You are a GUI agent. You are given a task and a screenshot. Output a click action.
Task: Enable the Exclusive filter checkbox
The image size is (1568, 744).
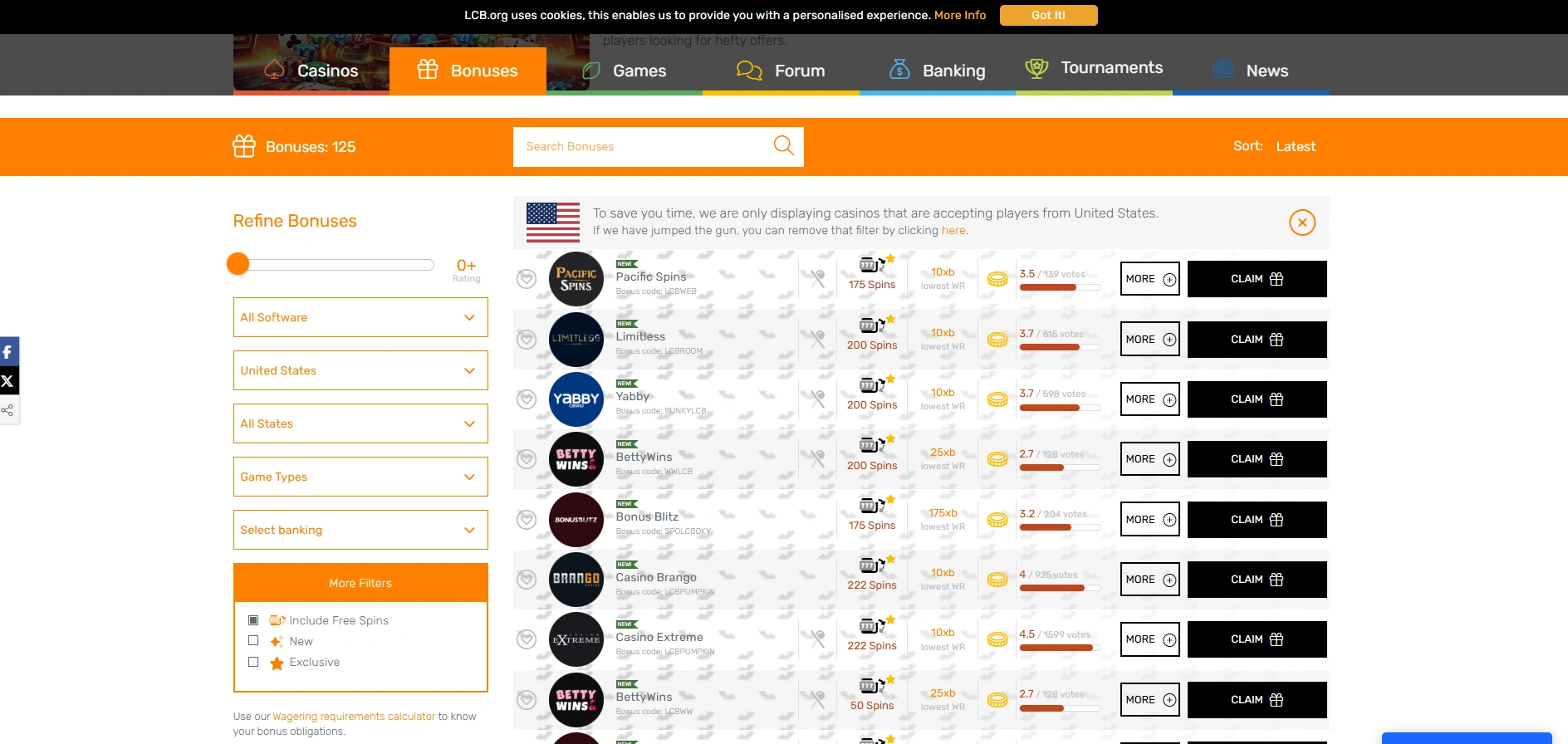coord(253,662)
